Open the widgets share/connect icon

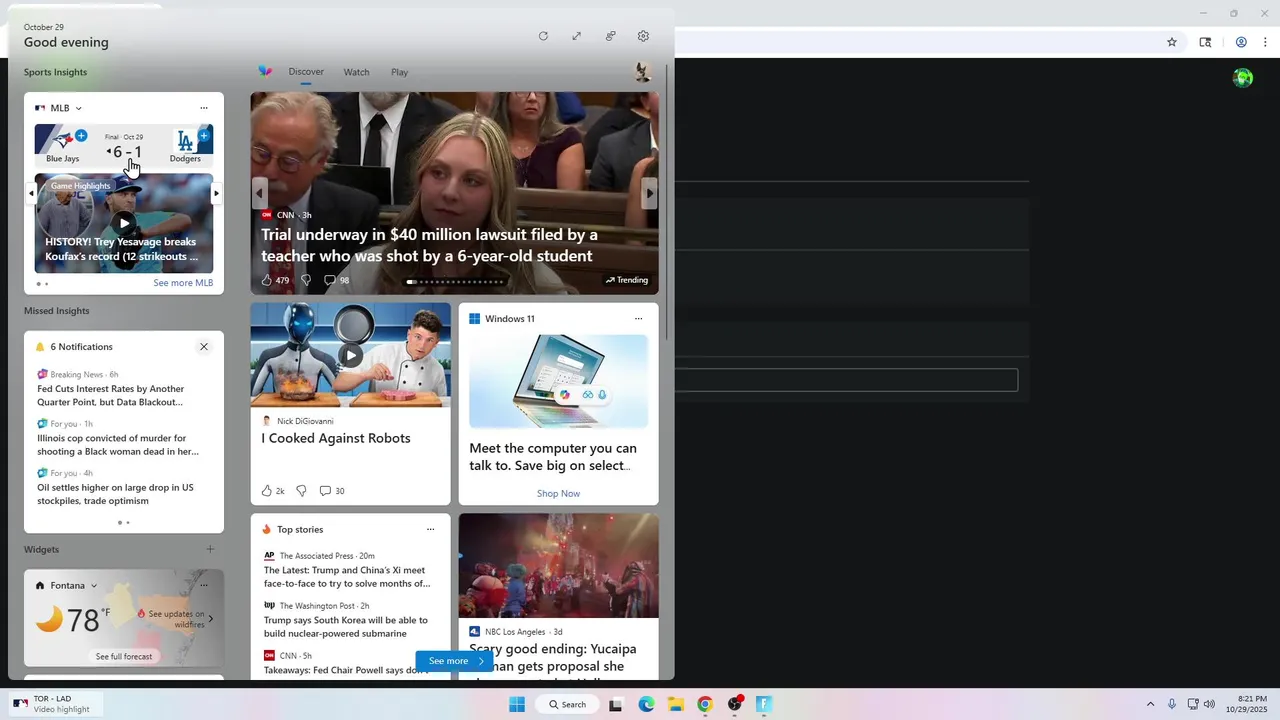(x=610, y=36)
